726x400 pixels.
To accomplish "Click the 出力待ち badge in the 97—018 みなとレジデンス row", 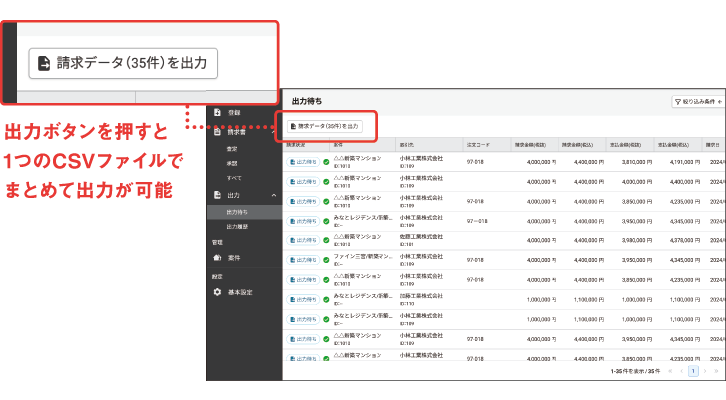I will click(303, 221).
